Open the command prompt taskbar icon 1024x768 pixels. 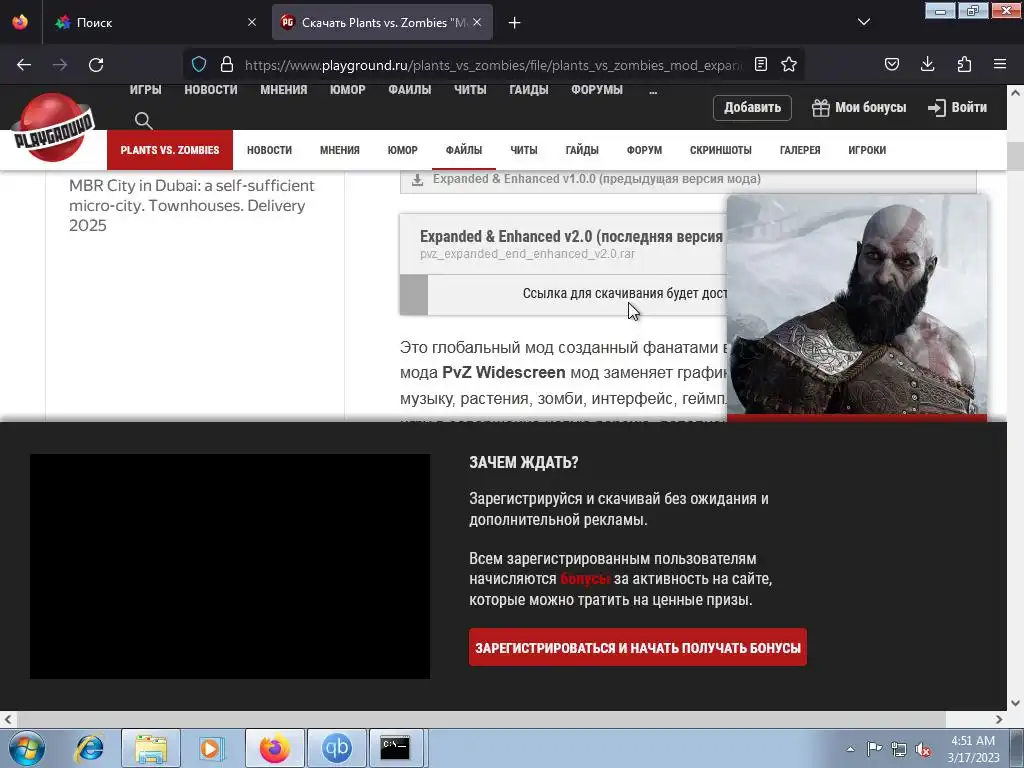(395, 748)
